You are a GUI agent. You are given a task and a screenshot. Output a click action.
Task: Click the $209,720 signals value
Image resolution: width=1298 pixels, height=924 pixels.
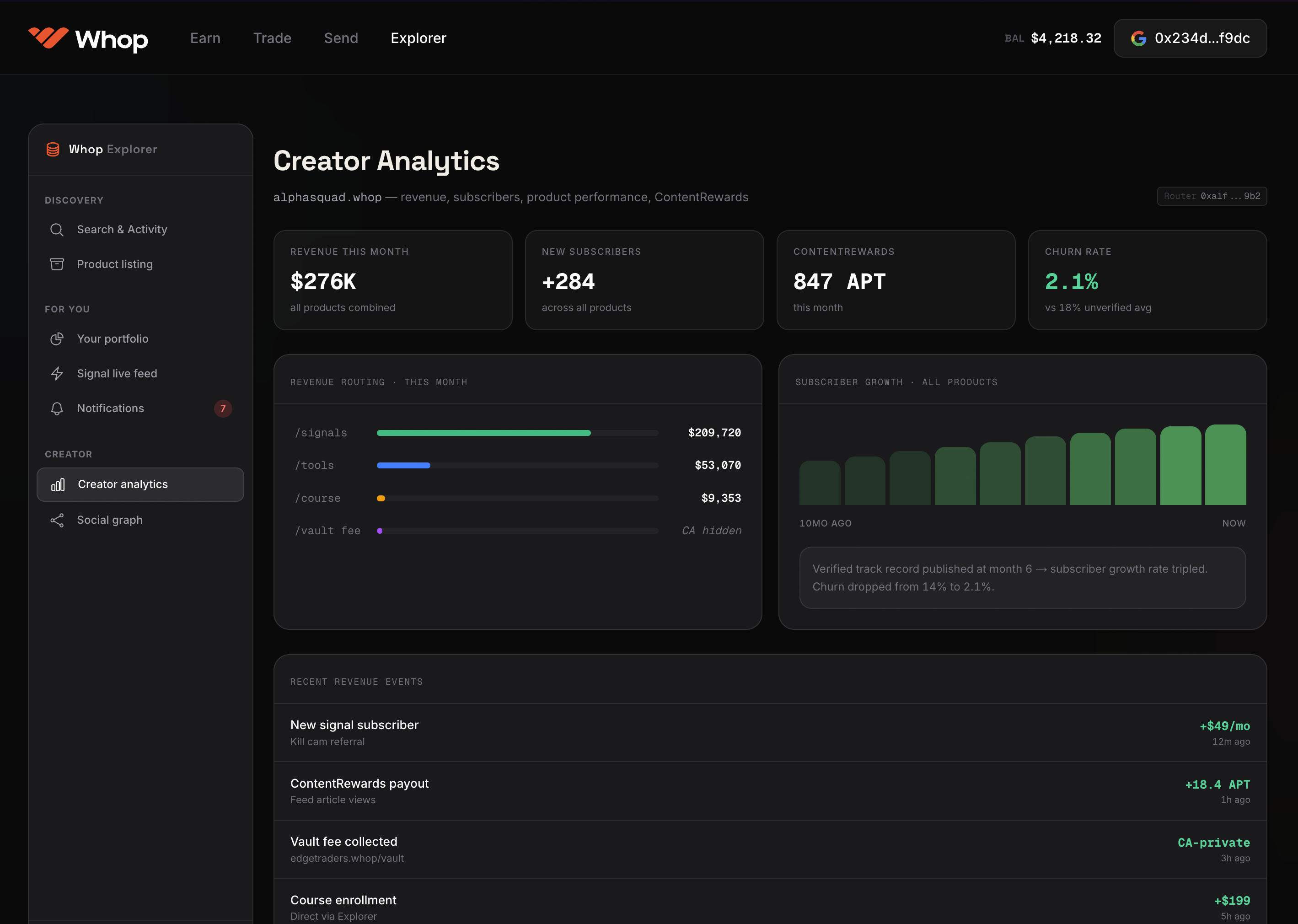714,432
